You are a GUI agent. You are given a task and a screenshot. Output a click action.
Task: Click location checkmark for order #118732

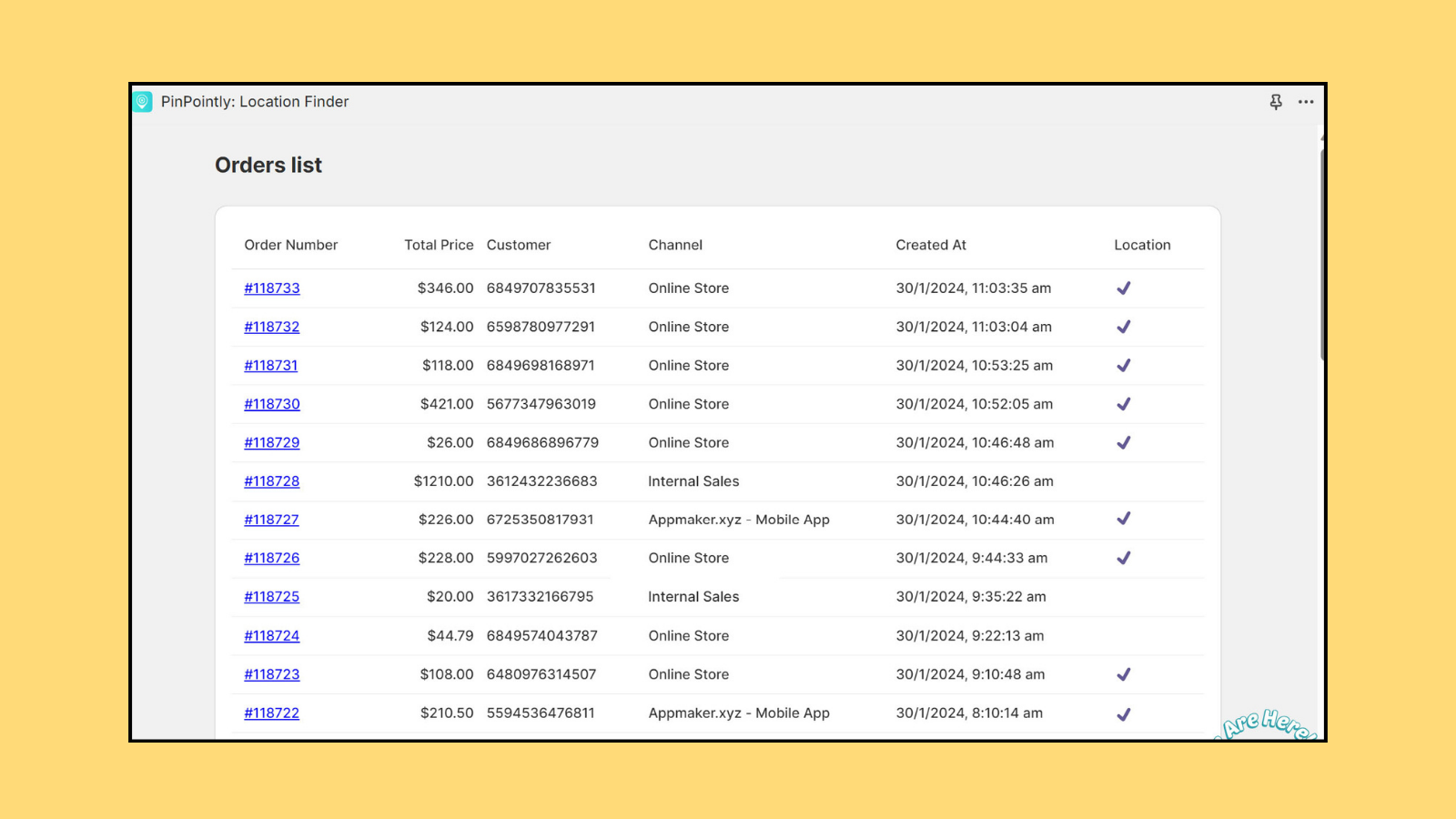(1124, 327)
